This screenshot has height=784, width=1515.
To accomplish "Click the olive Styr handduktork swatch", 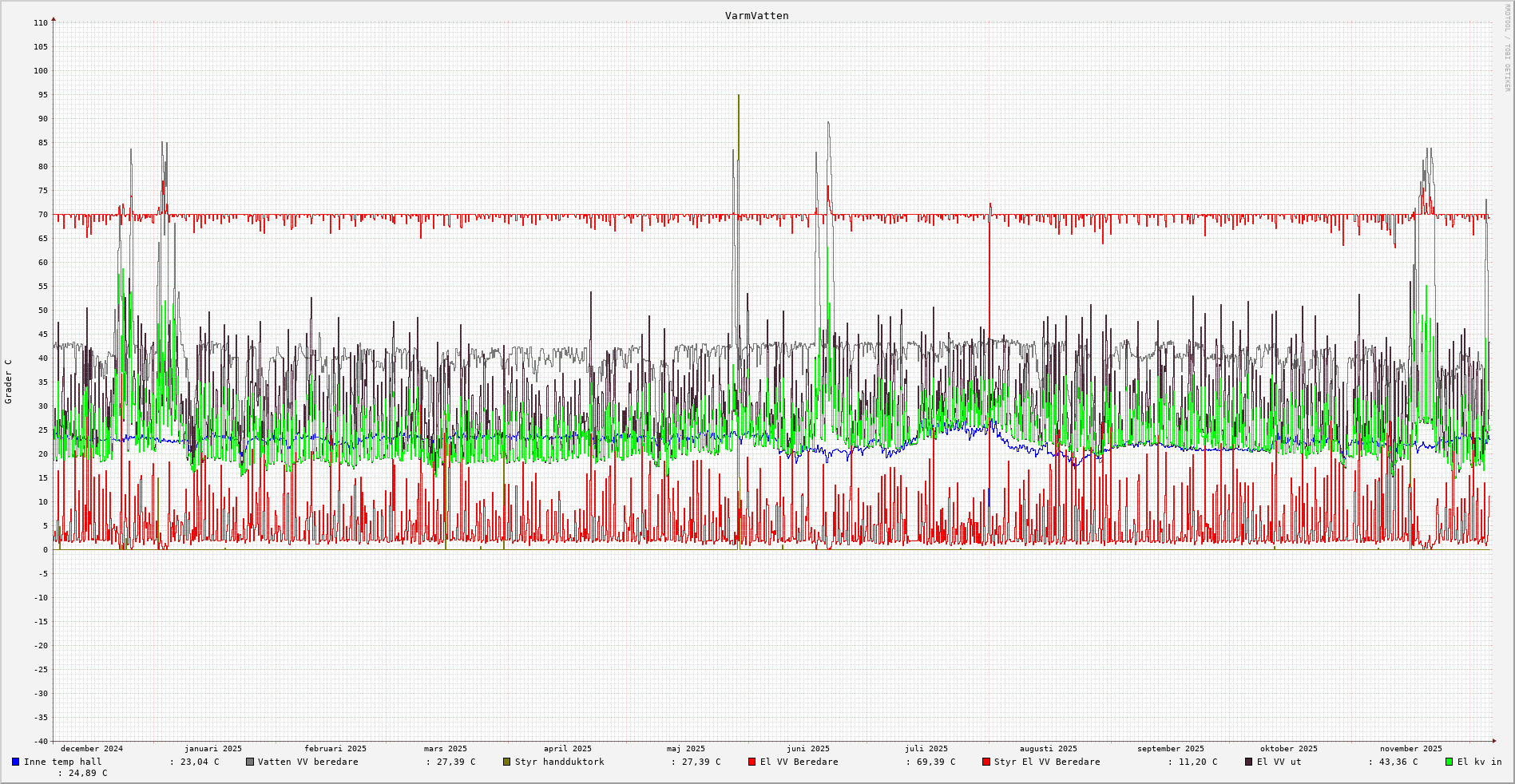I will pyautogui.click(x=506, y=762).
